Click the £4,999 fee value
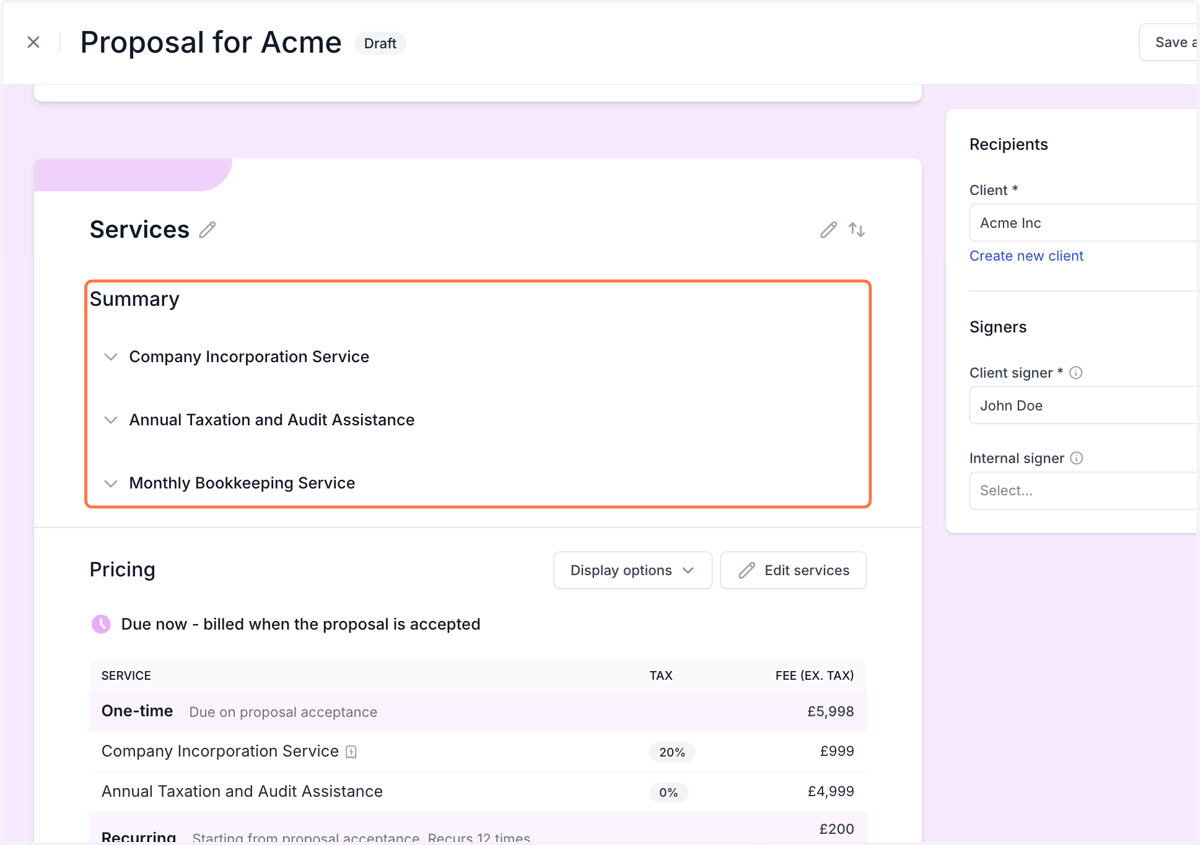 point(831,791)
